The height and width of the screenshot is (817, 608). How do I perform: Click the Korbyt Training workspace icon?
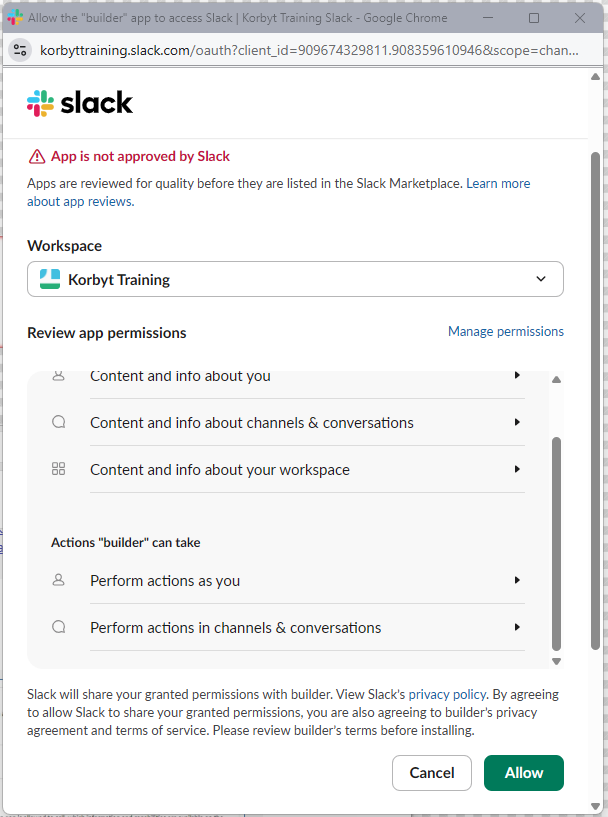coord(50,279)
